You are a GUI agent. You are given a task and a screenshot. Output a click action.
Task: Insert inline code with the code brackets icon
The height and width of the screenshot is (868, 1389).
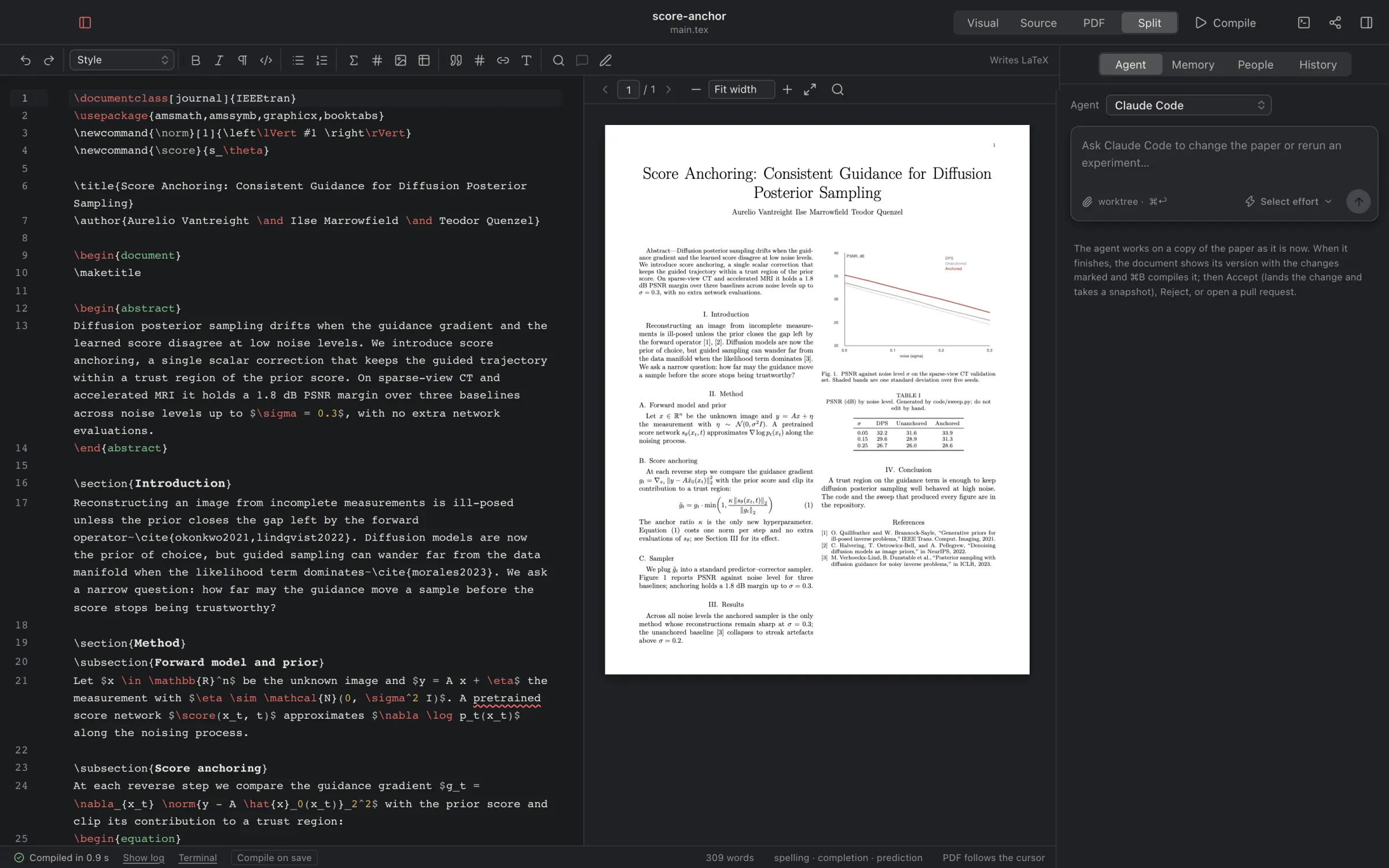(266, 60)
